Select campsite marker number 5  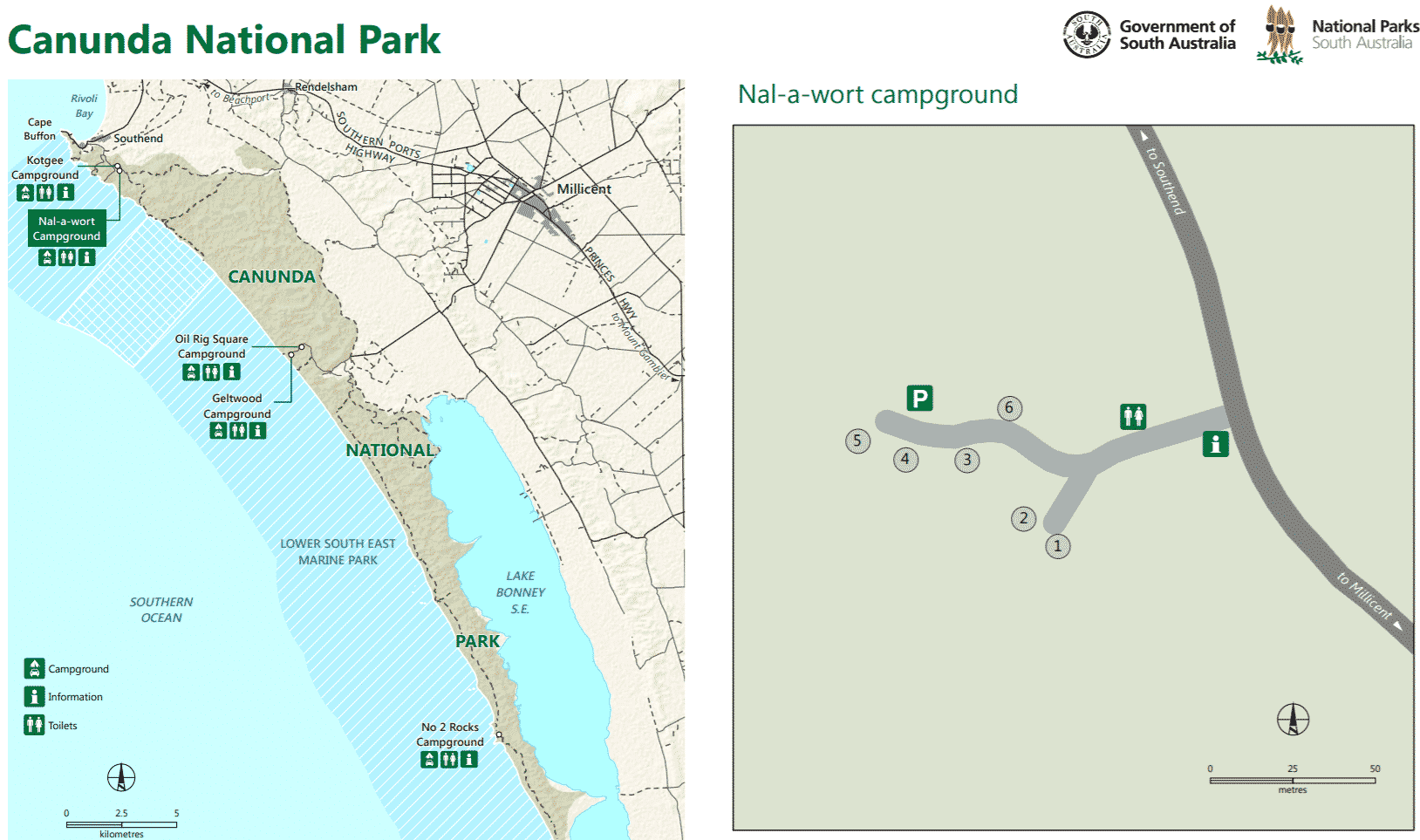tap(857, 440)
